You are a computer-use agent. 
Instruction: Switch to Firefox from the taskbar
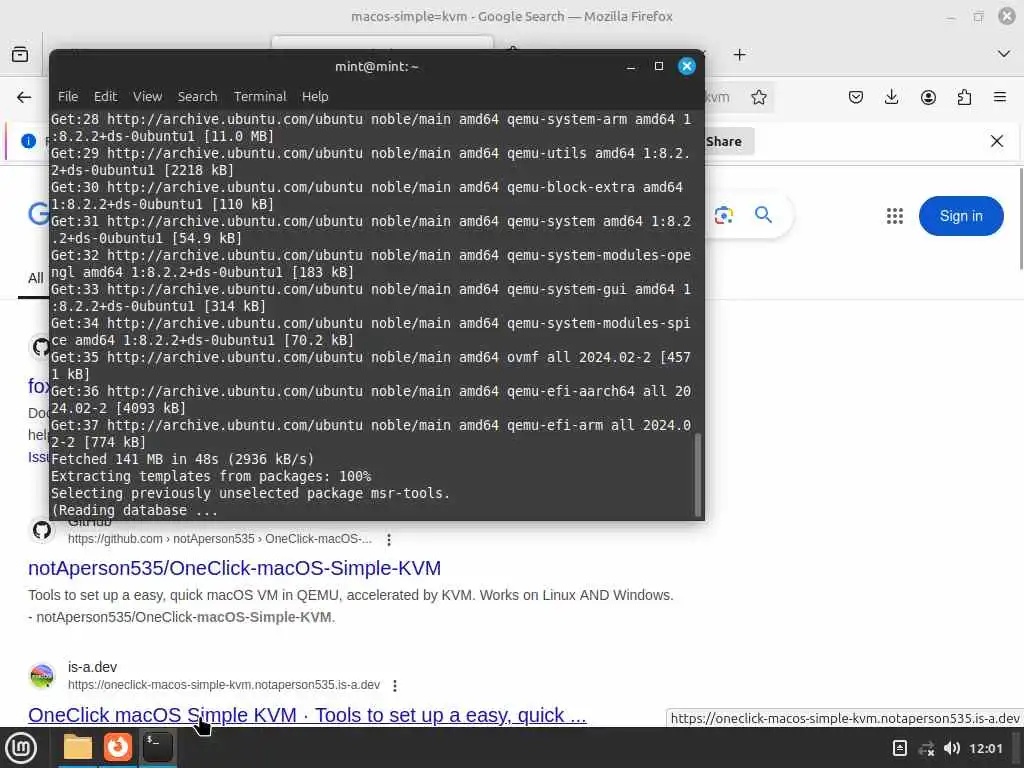(x=118, y=747)
